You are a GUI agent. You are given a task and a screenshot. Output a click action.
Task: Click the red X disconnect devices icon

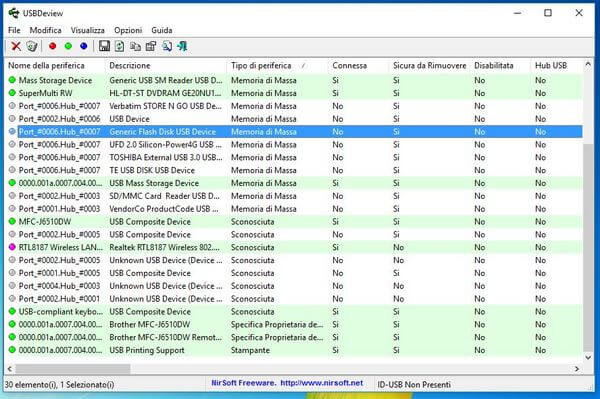pos(16,46)
